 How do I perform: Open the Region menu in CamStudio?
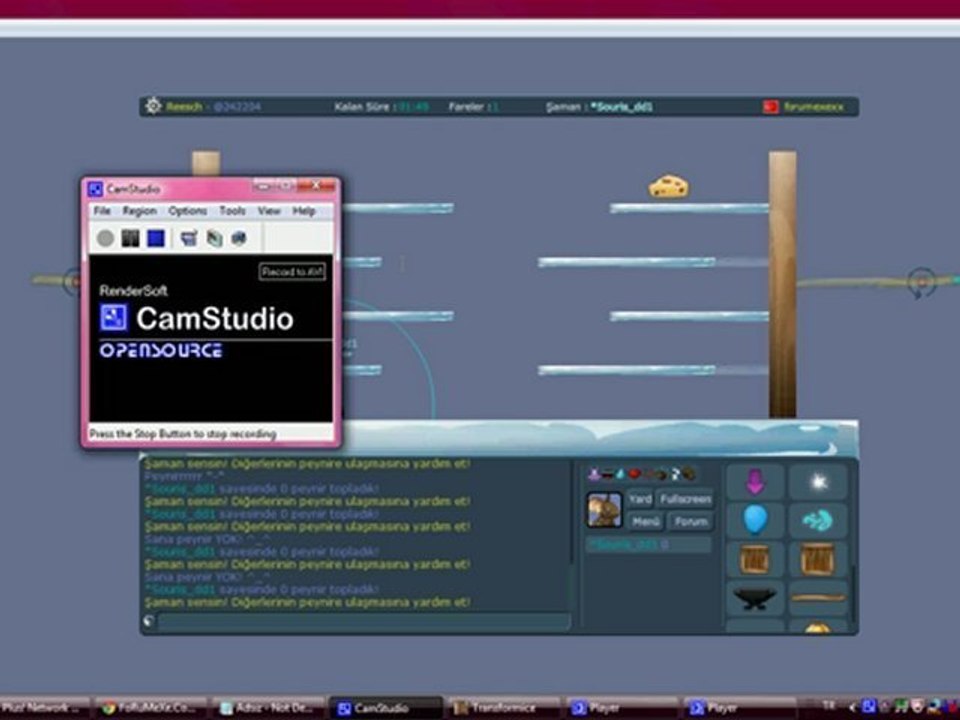tap(140, 211)
